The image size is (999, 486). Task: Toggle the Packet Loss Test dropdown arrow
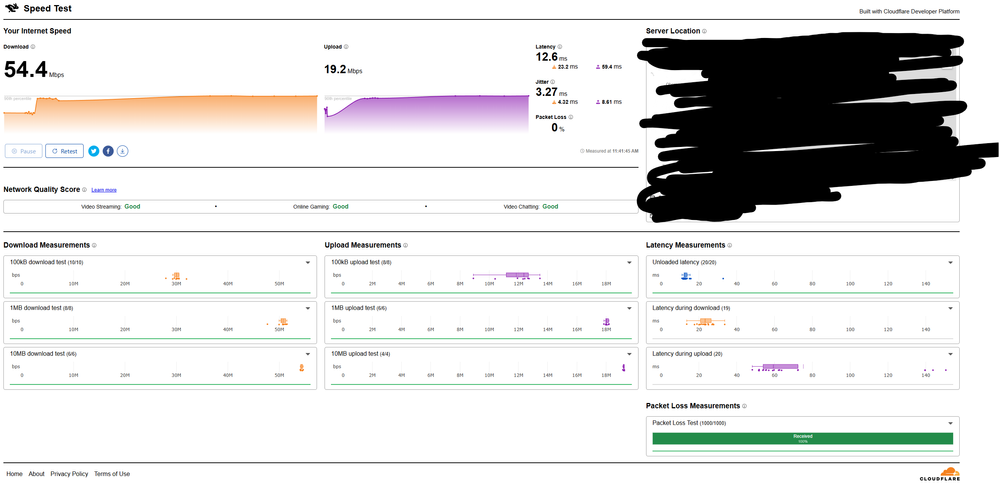click(951, 423)
